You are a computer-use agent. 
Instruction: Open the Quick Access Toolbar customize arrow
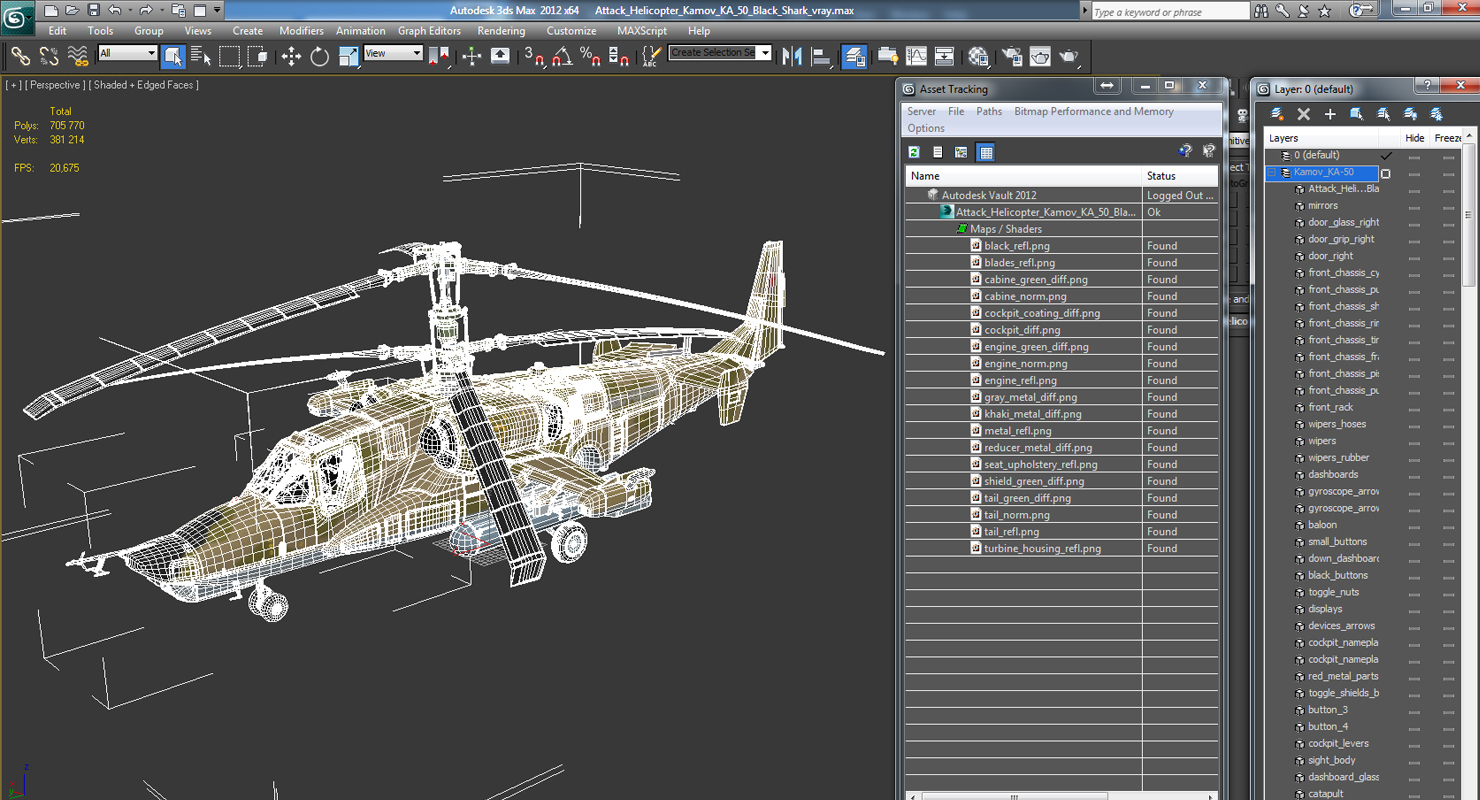pyautogui.click(x=217, y=10)
